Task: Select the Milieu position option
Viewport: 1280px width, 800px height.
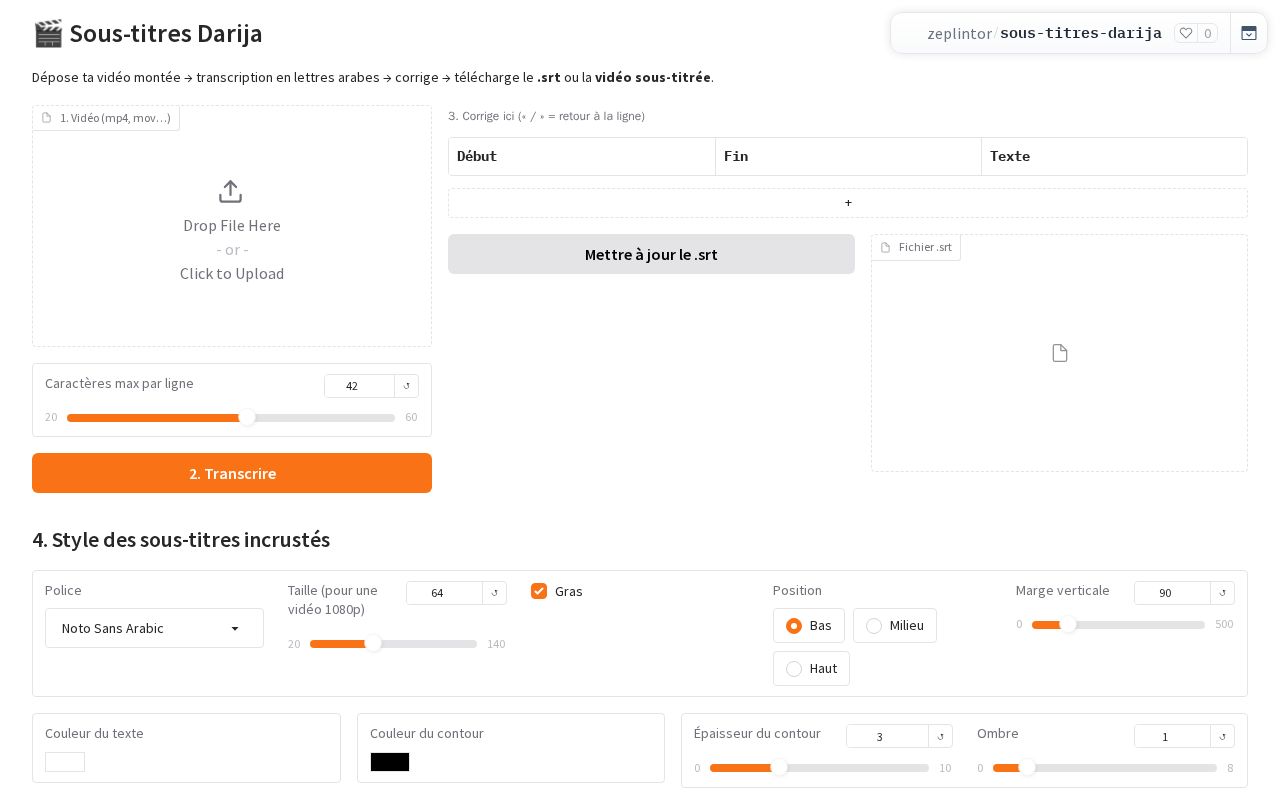Action: coord(895,625)
